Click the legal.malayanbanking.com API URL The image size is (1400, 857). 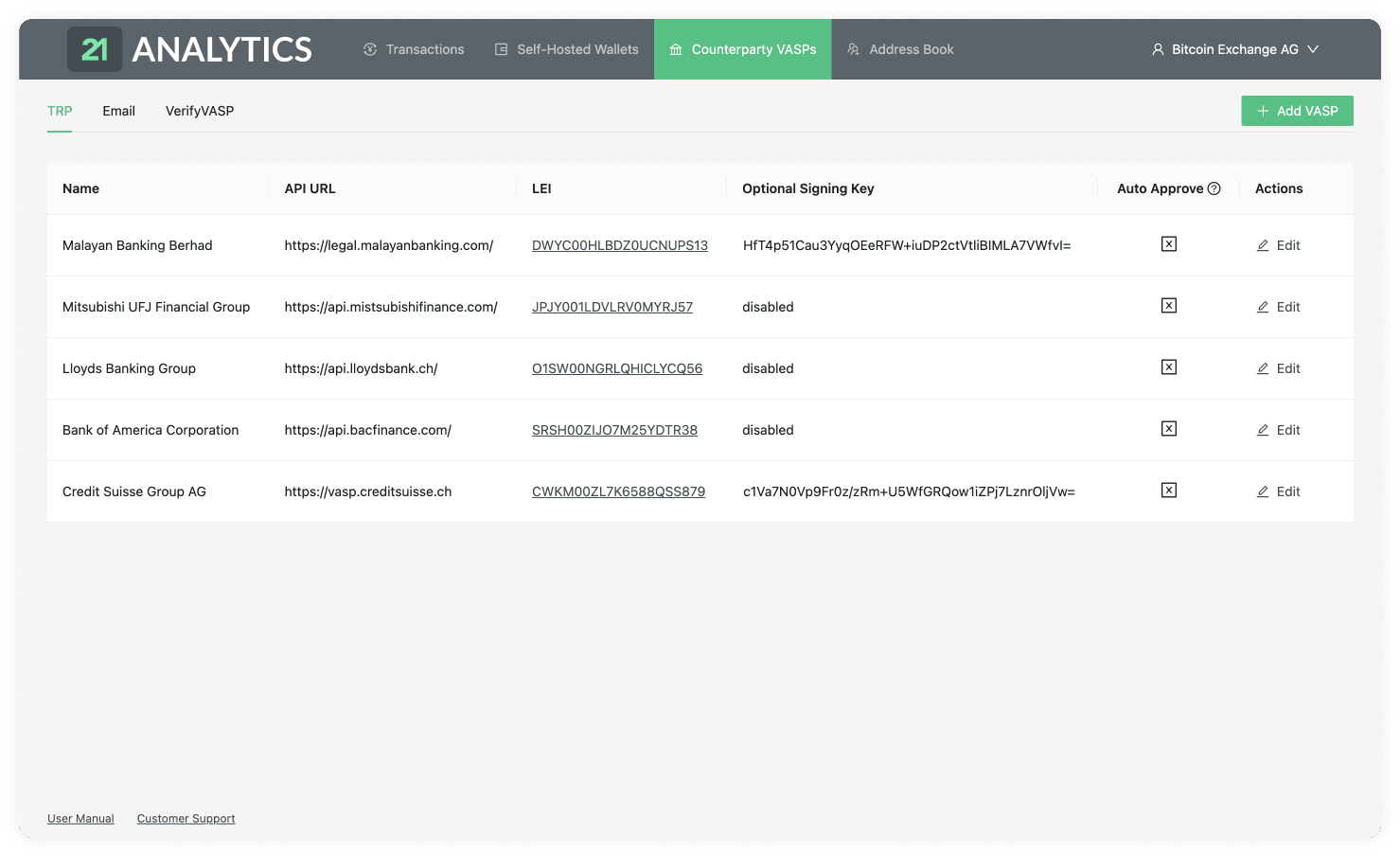[389, 245]
